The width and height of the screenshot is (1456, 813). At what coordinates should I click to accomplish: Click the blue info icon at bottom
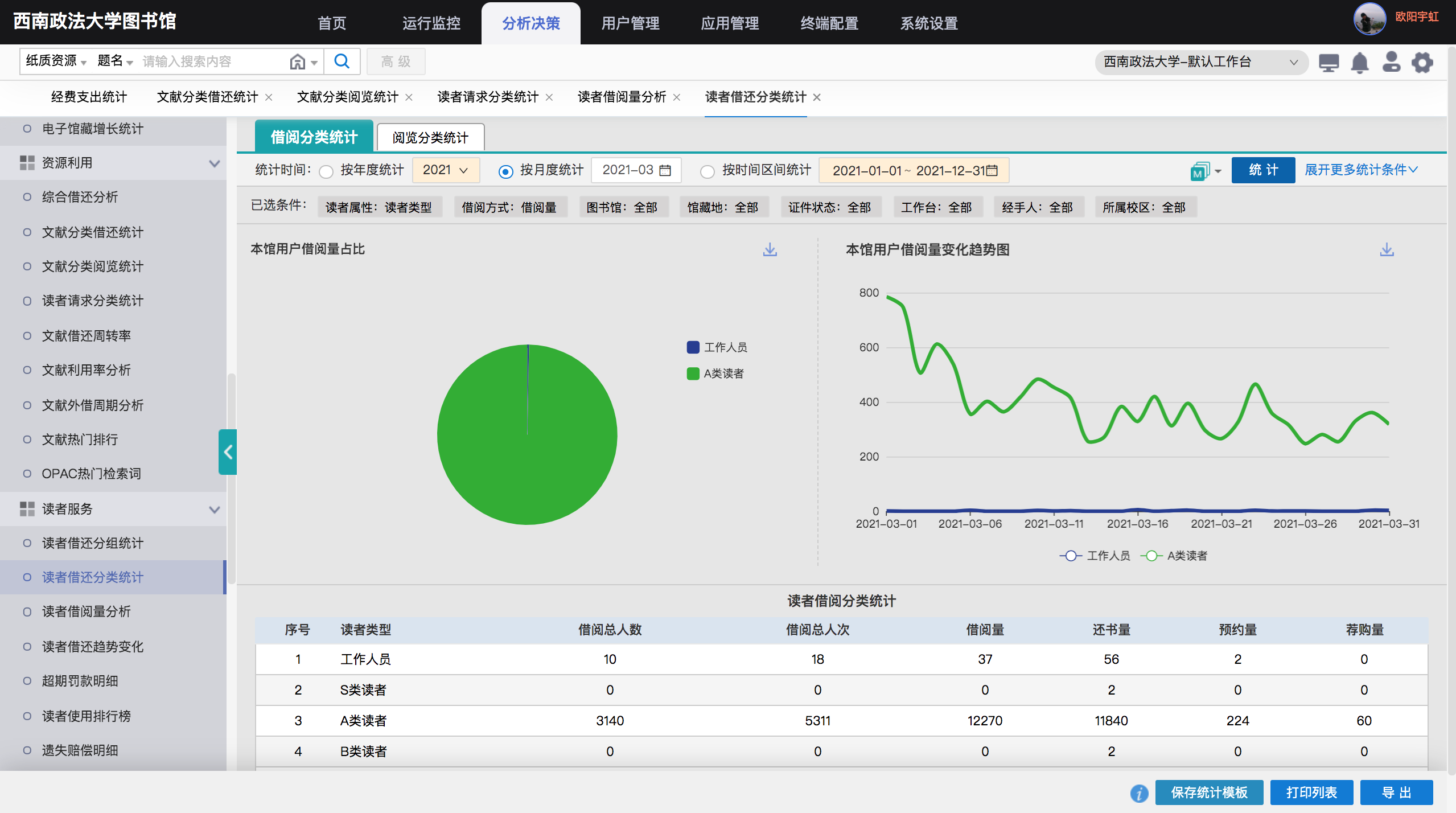1139,793
